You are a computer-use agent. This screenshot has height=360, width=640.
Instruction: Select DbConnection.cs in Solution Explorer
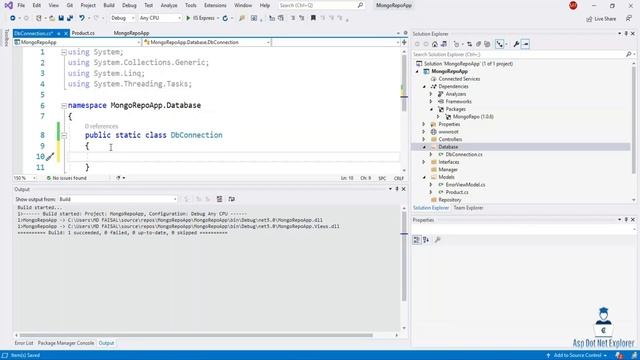(464, 155)
